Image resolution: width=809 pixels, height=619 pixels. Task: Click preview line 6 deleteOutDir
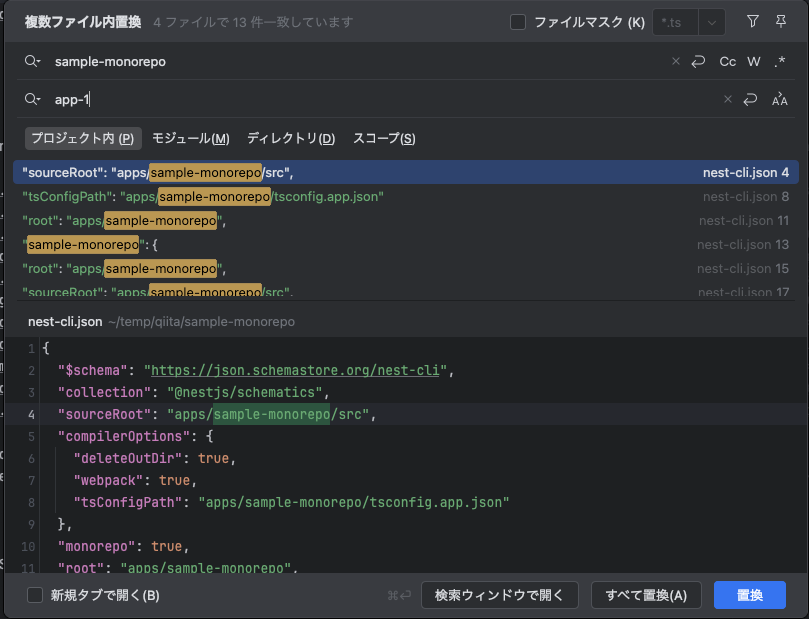tap(154, 458)
